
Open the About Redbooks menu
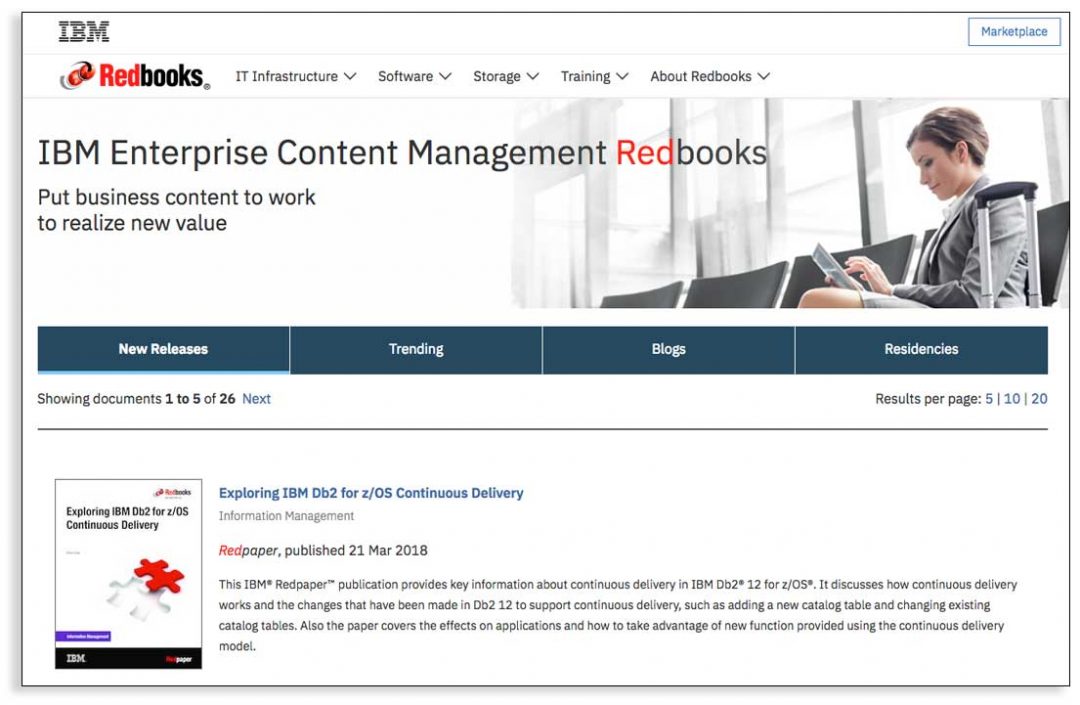[x=710, y=76]
